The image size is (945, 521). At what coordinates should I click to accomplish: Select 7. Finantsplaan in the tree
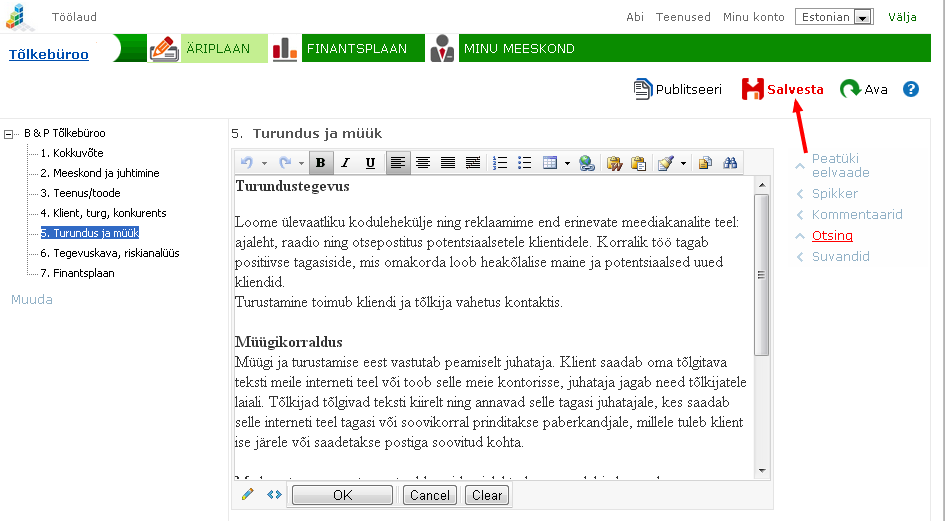tap(77, 273)
